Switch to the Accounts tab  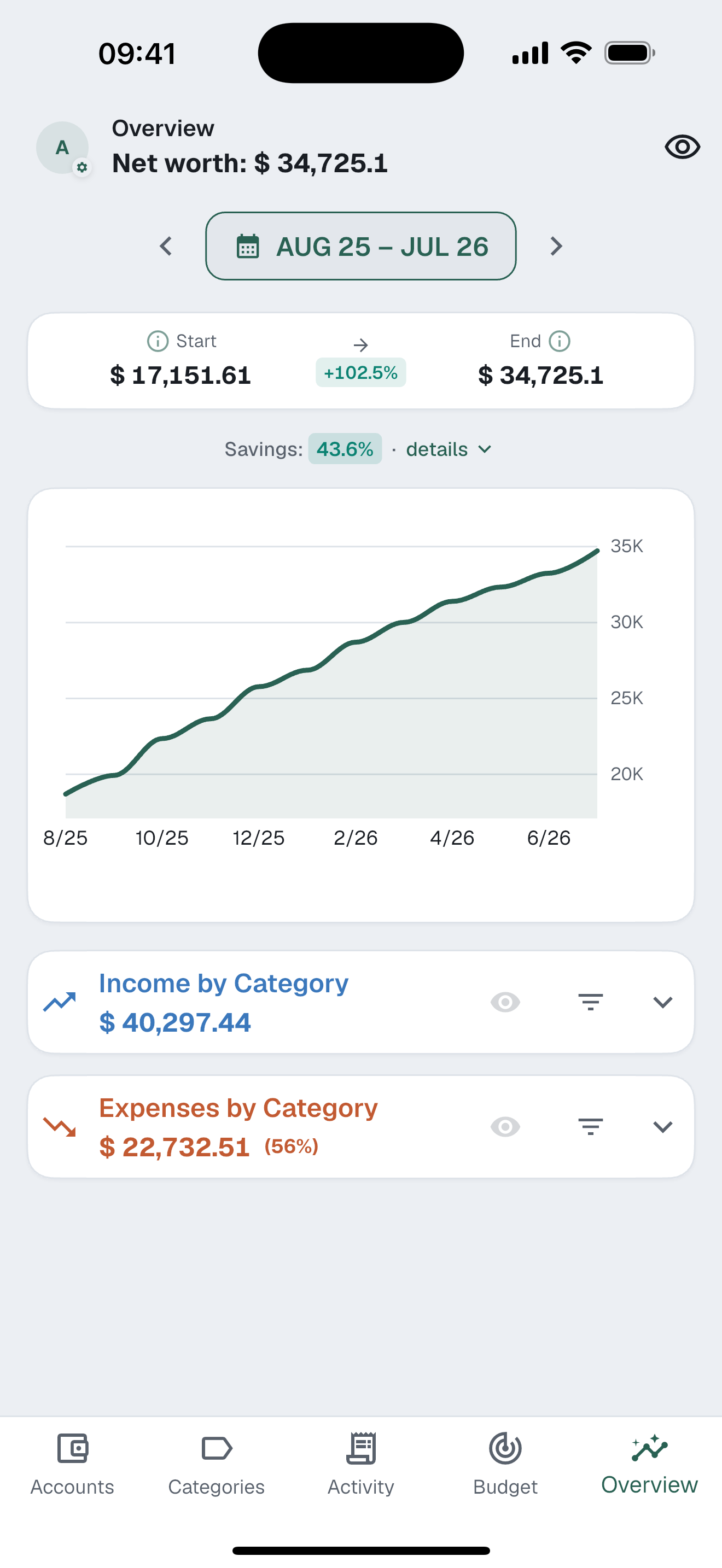pyautogui.click(x=72, y=1464)
